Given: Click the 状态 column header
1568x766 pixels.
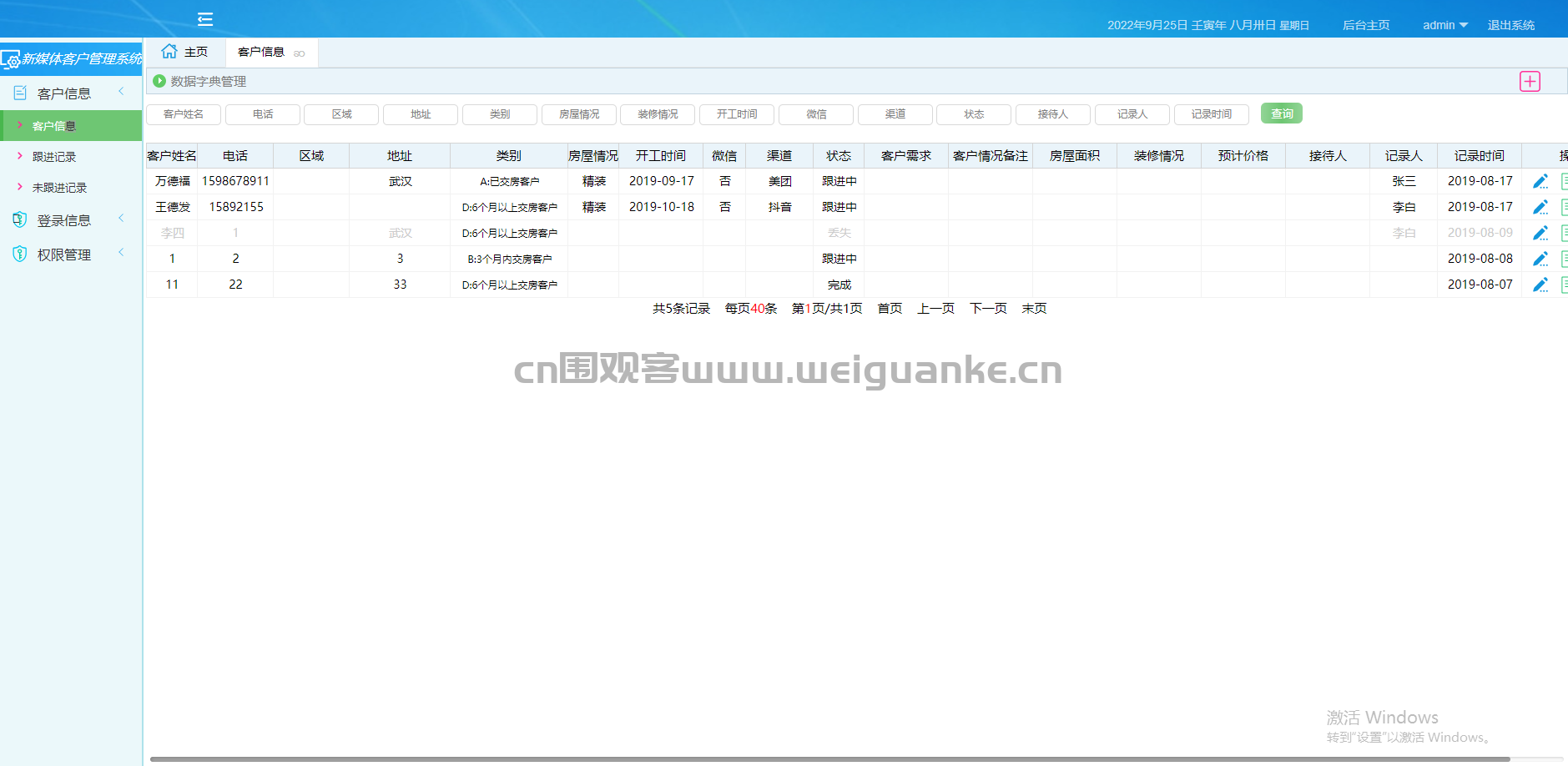Looking at the screenshot, I should [x=839, y=156].
